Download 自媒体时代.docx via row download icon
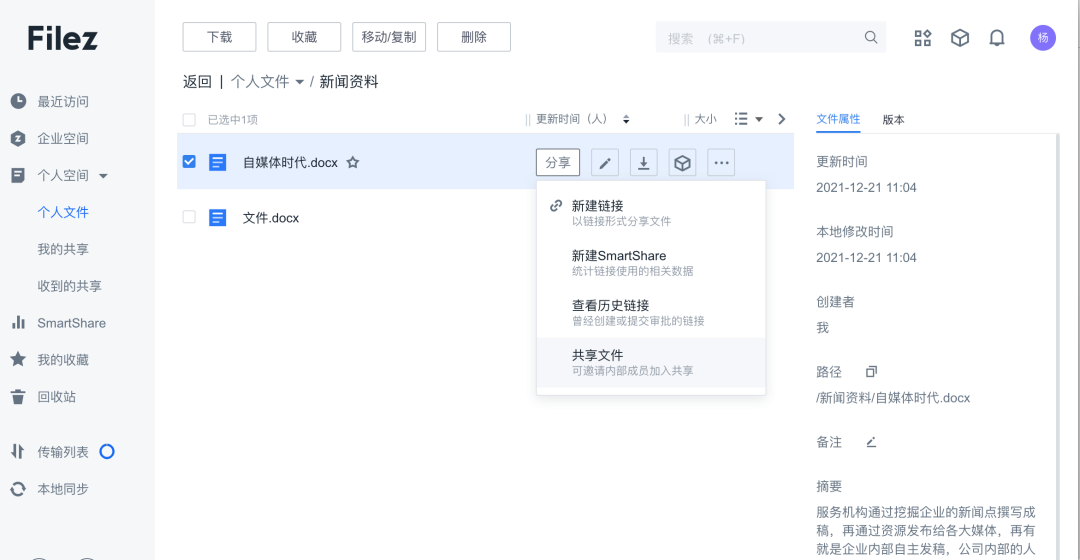 click(643, 163)
